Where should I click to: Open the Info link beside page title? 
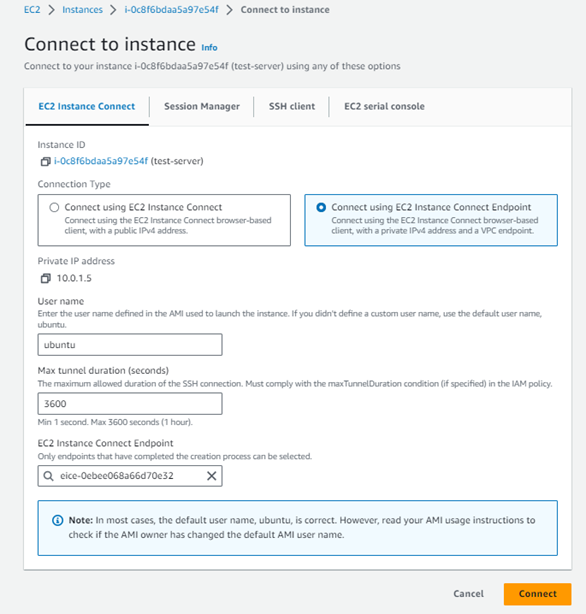209,47
